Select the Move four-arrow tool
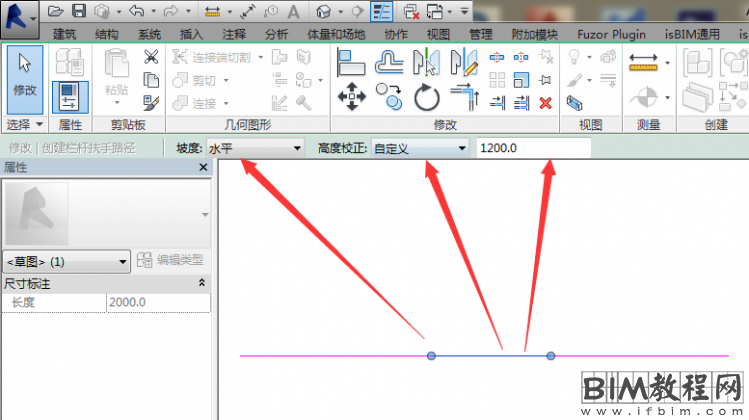Screen dimensions: 749x420 pyautogui.click(x=351, y=97)
